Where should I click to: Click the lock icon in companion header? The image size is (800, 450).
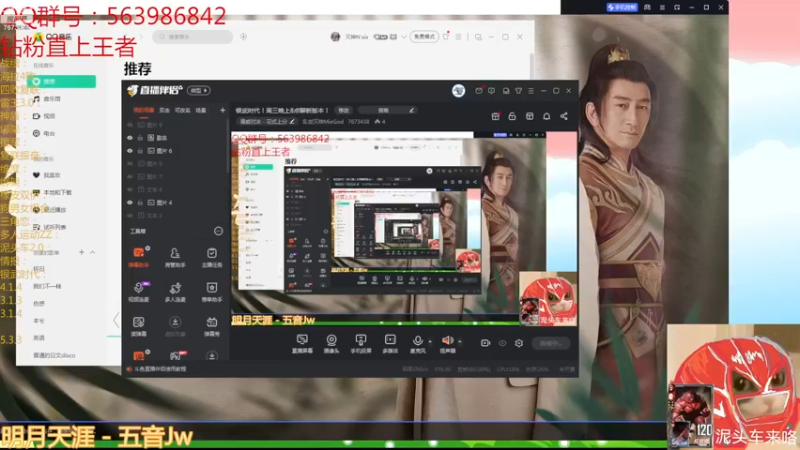click(x=512, y=116)
